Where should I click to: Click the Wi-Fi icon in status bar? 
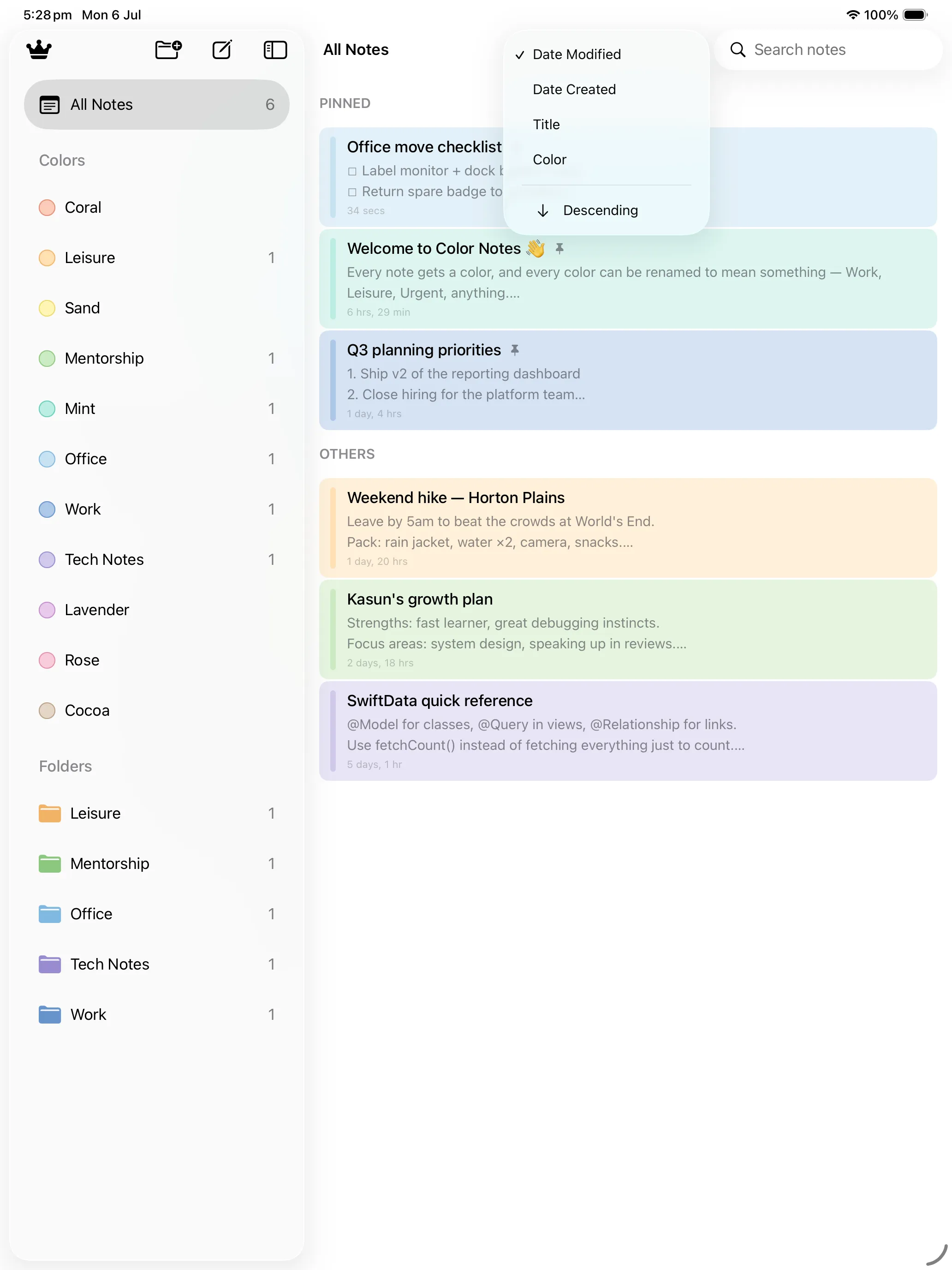(x=853, y=15)
